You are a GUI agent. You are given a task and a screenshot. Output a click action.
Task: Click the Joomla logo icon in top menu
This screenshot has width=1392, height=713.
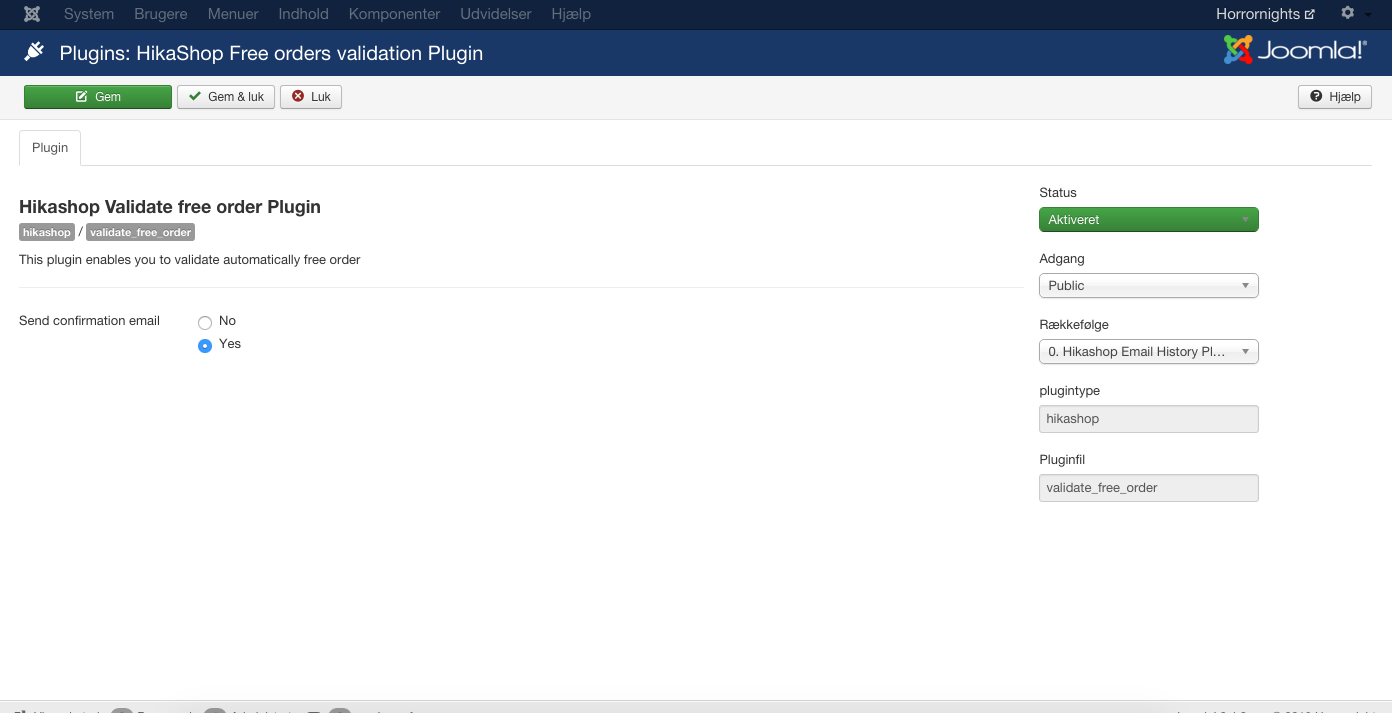[x=32, y=14]
